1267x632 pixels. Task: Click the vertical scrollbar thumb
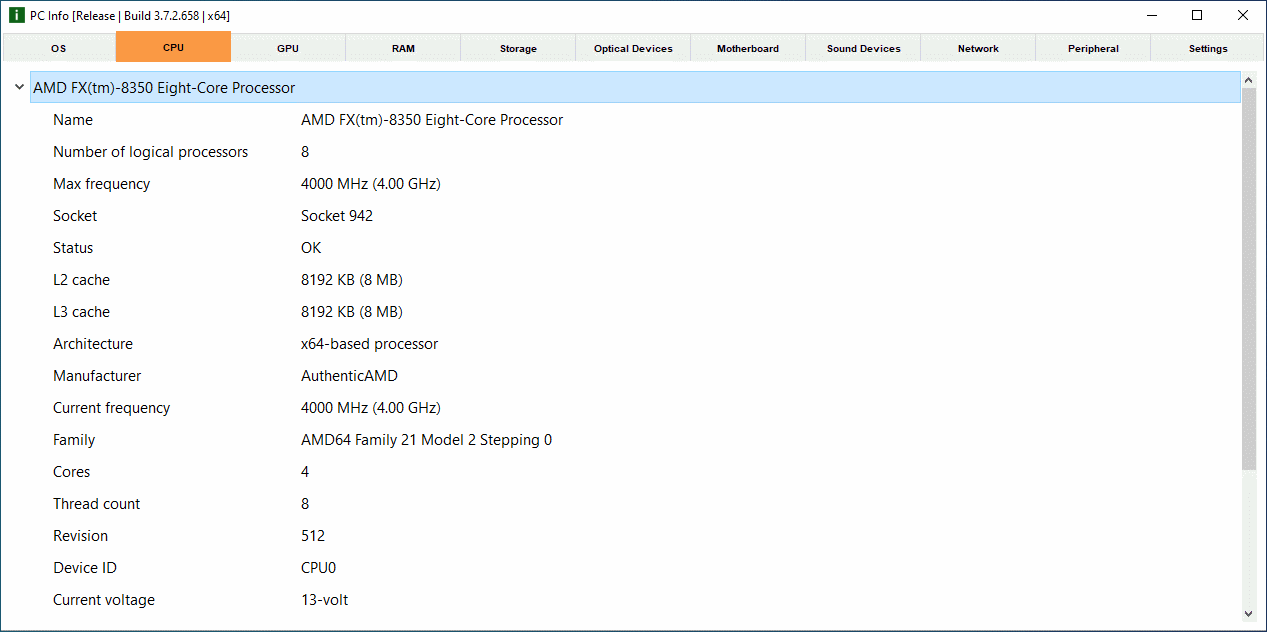1249,279
